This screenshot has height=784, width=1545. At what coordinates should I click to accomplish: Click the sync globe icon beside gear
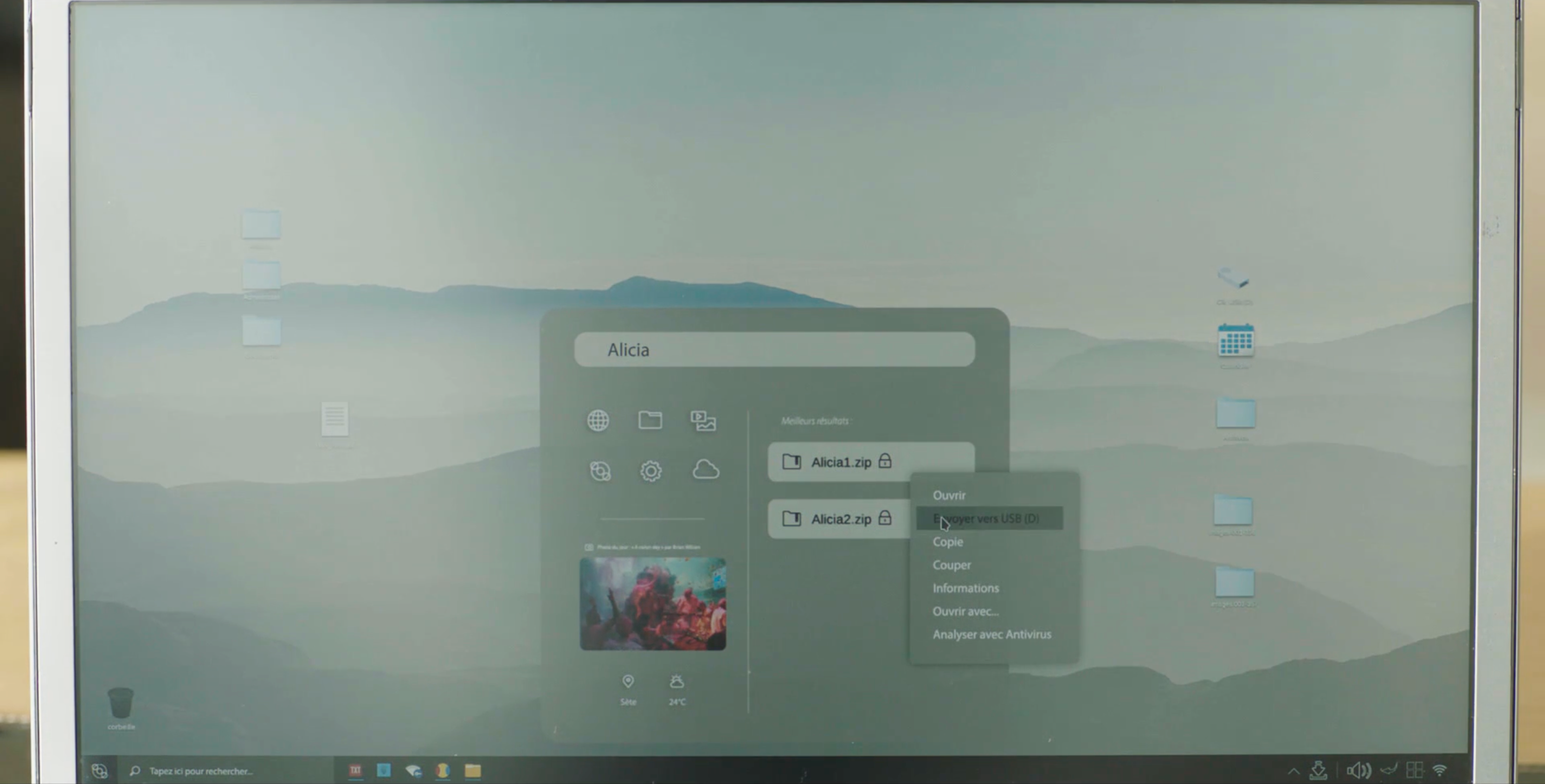point(600,471)
